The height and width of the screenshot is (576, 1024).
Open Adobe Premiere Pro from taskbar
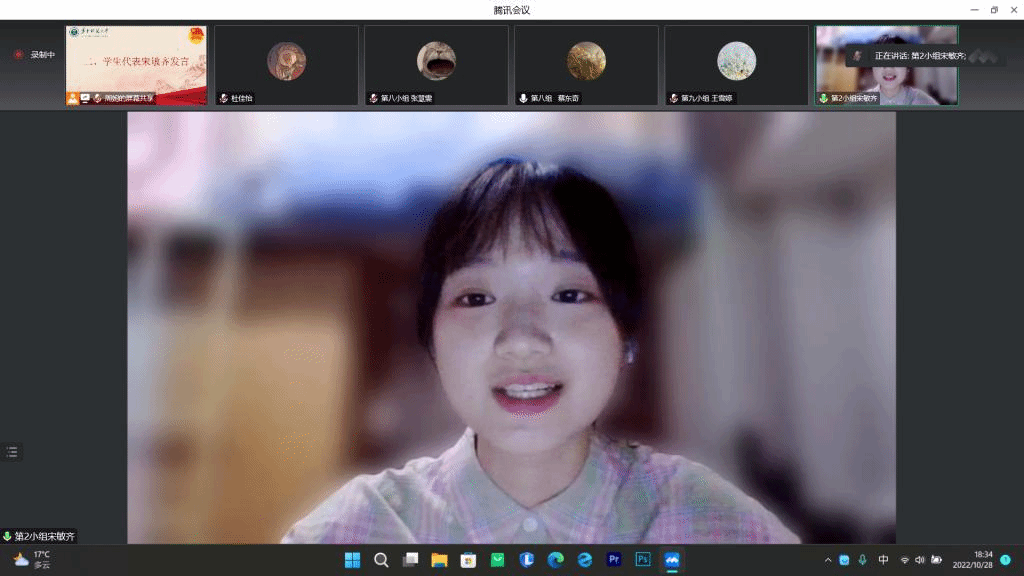614,560
